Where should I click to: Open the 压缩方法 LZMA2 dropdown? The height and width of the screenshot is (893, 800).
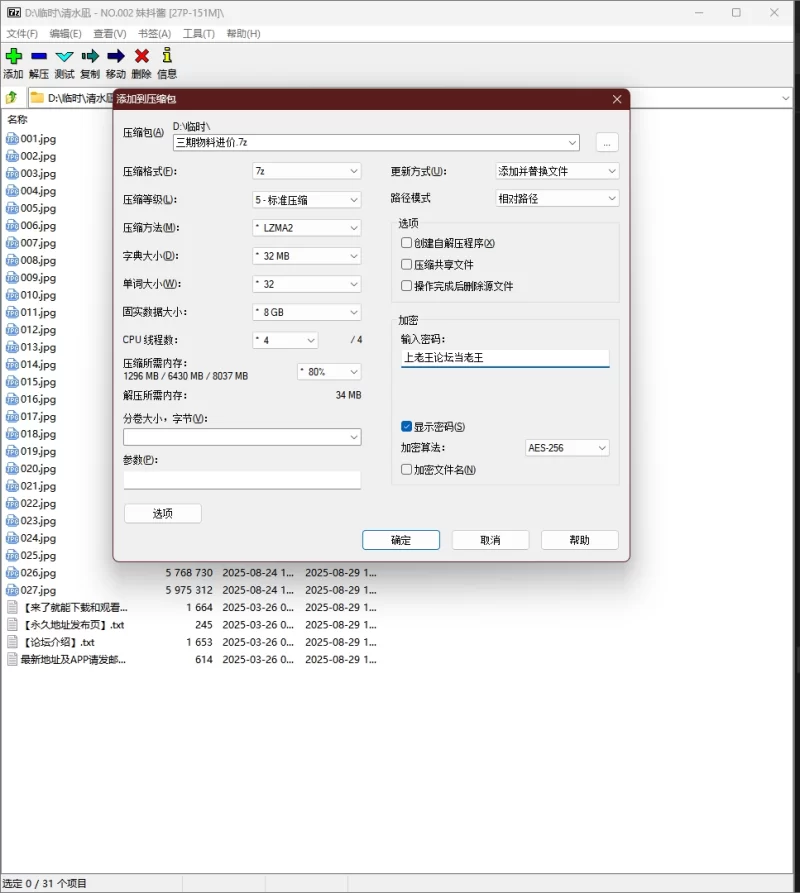(x=306, y=228)
